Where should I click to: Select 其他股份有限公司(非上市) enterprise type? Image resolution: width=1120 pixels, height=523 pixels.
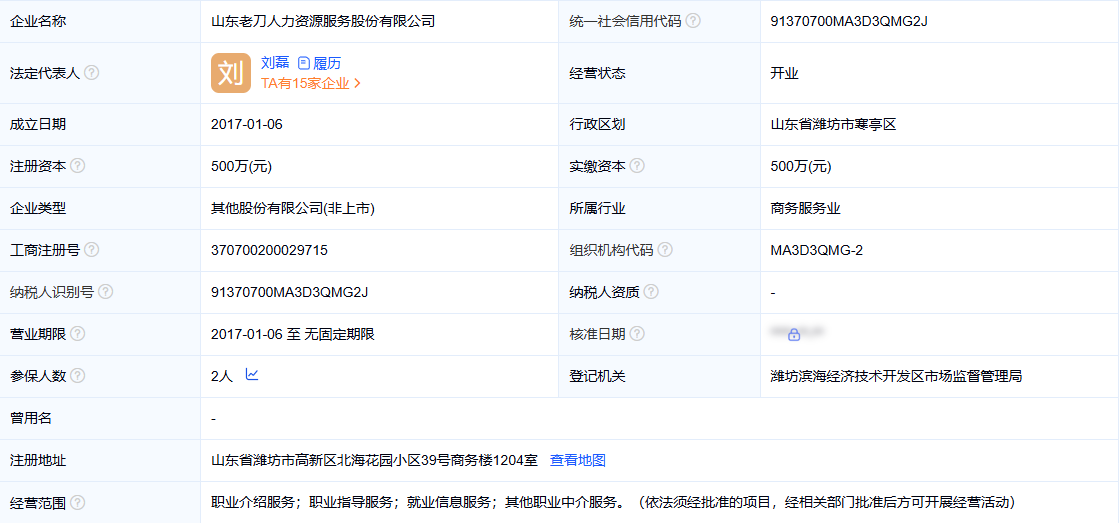(x=293, y=209)
